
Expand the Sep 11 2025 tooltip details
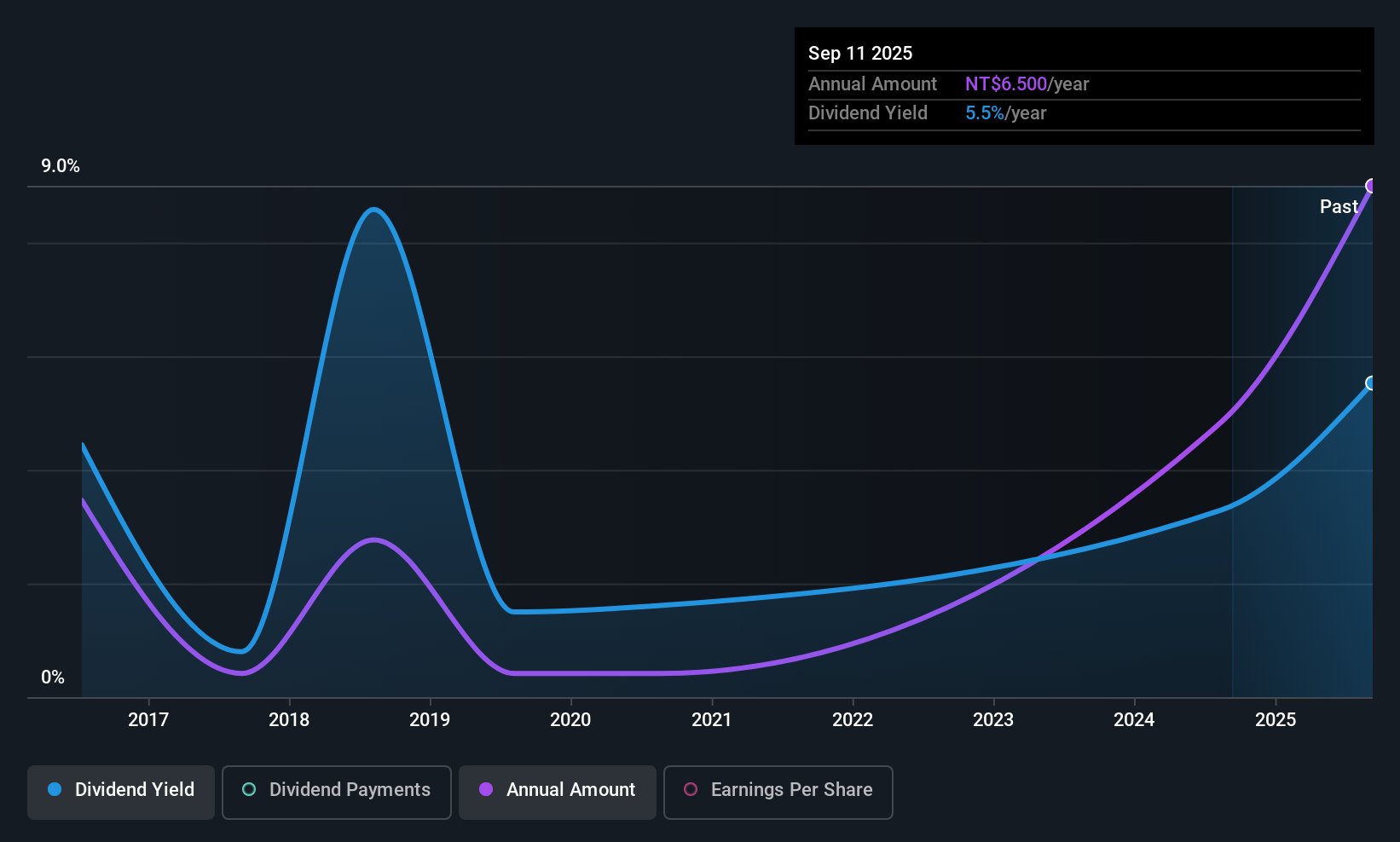(x=1084, y=85)
